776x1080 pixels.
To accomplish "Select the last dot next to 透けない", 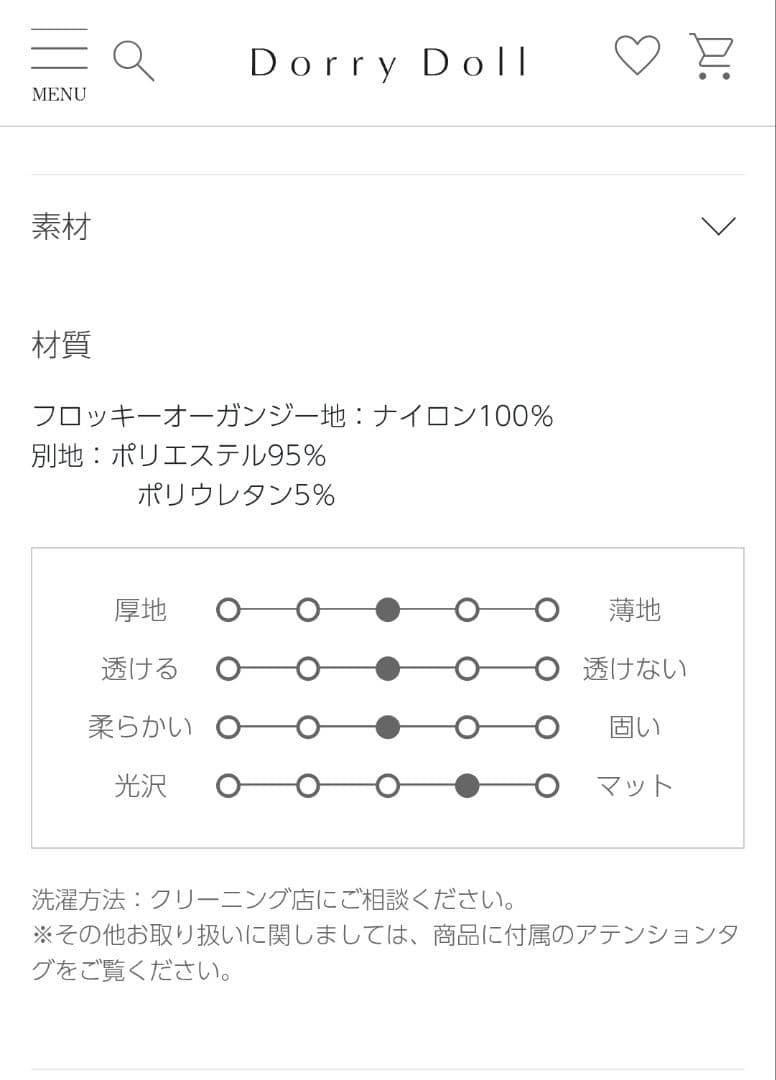I will (x=546, y=669).
